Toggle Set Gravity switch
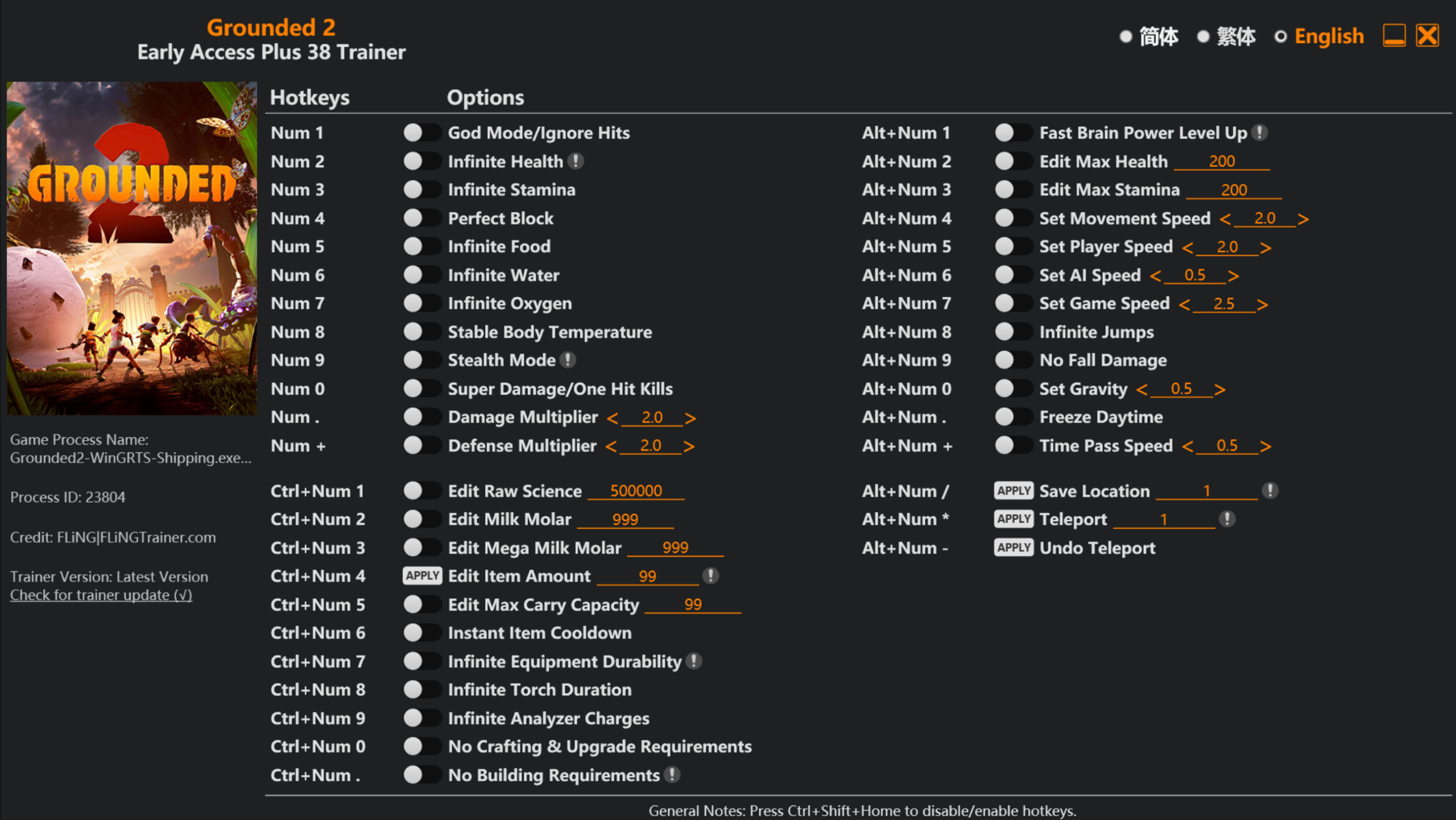 pos(1014,388)
